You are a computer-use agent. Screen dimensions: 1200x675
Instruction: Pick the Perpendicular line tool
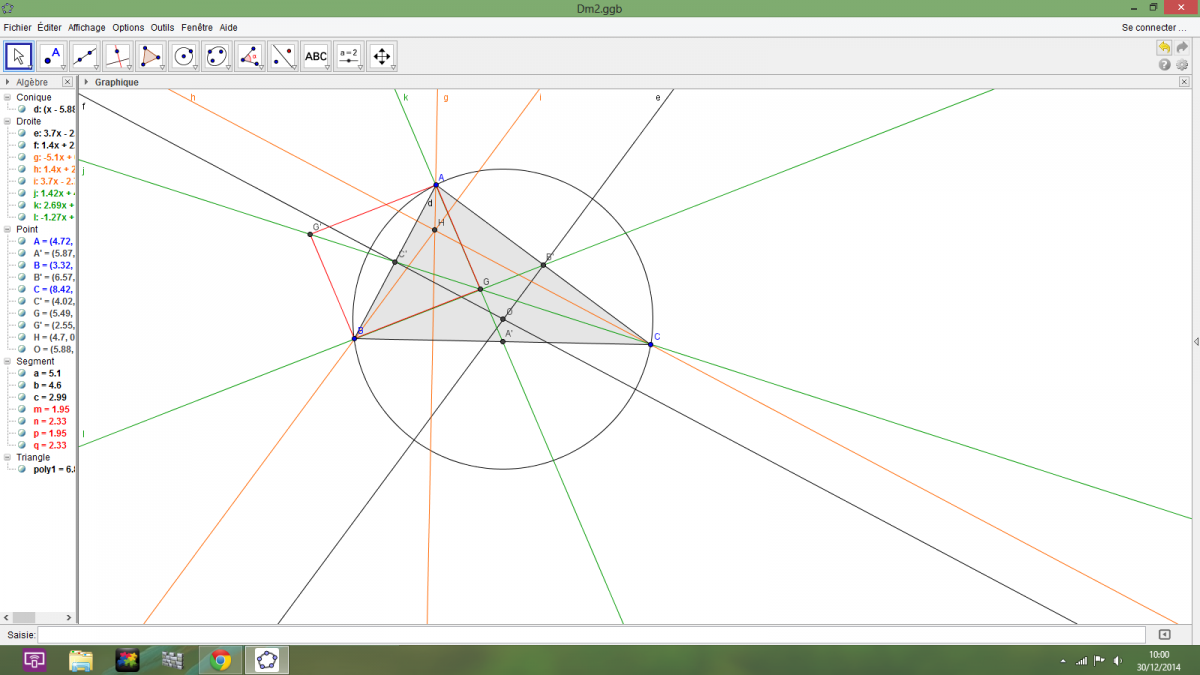point(118,56)
